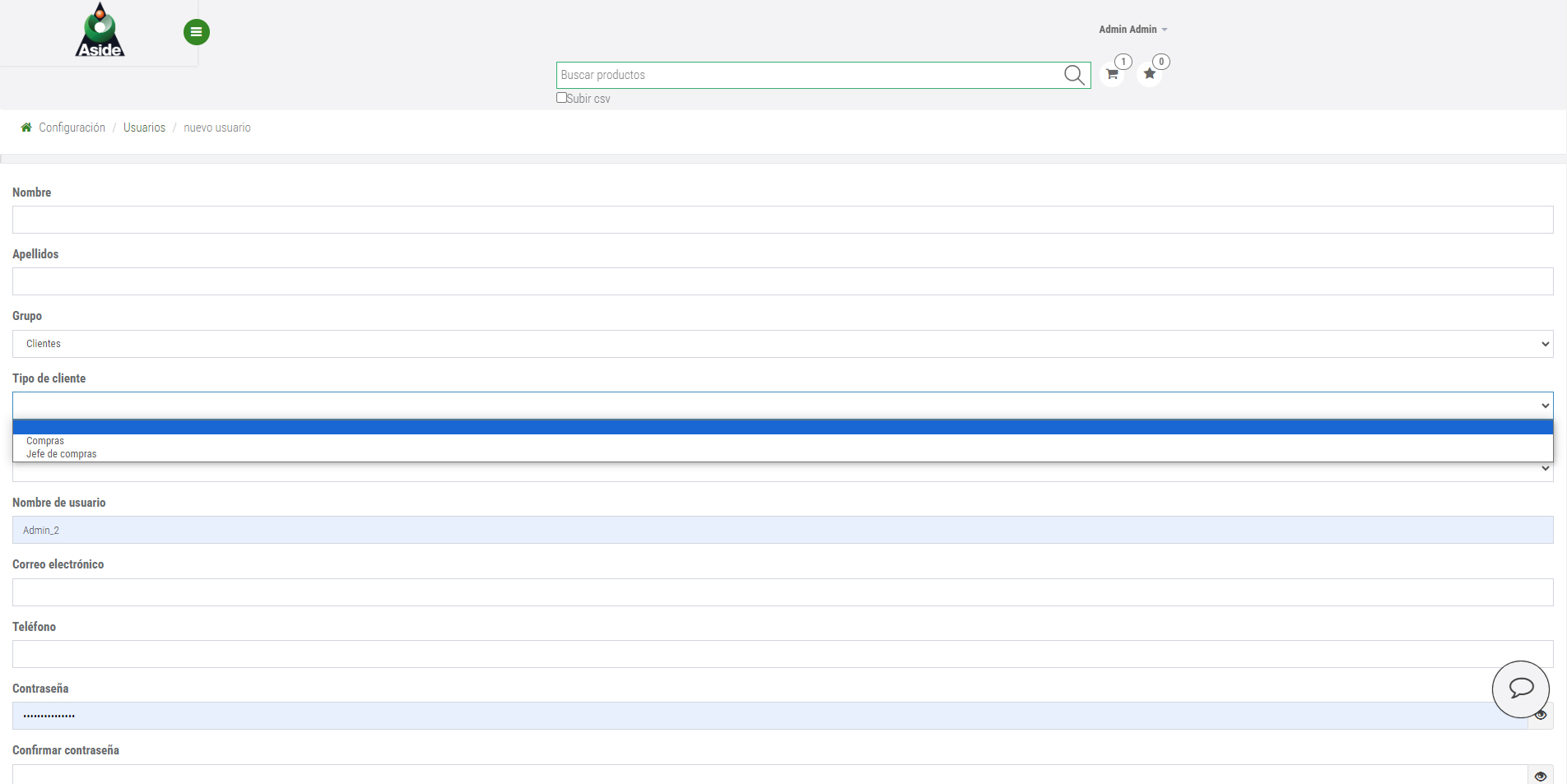This screenshot has width=1567, height=784.
Task: Click the search magnifier icon
Action: click(1073, 75)
